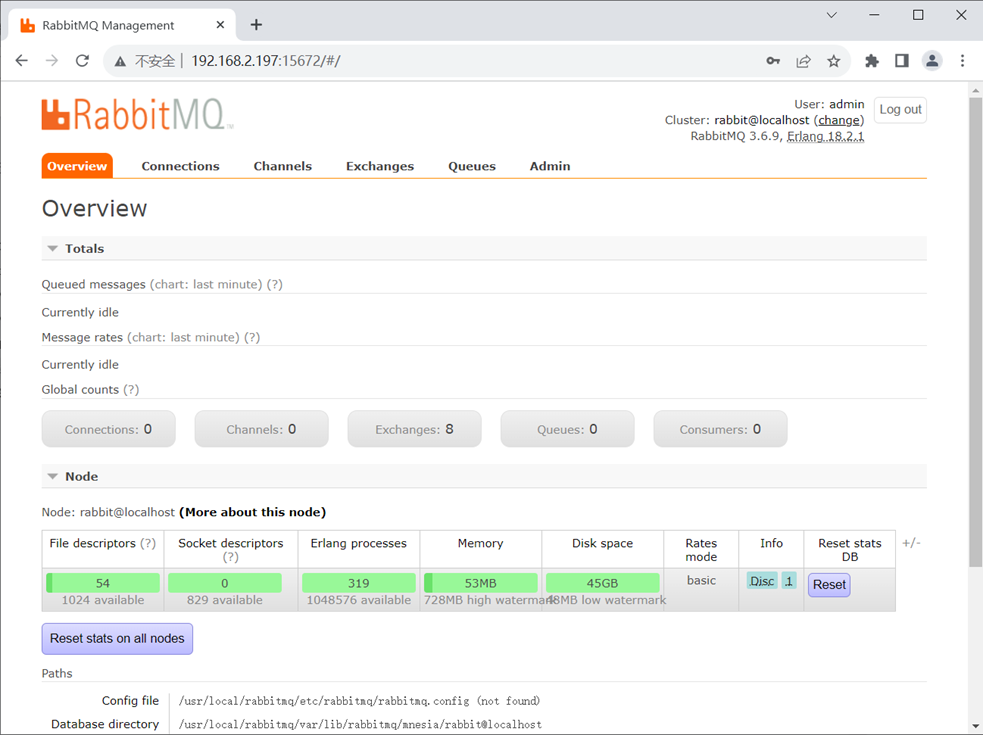Click the tab search chevron
The width and height of the screenshot is (983, 735).
[x=831, y=15]
